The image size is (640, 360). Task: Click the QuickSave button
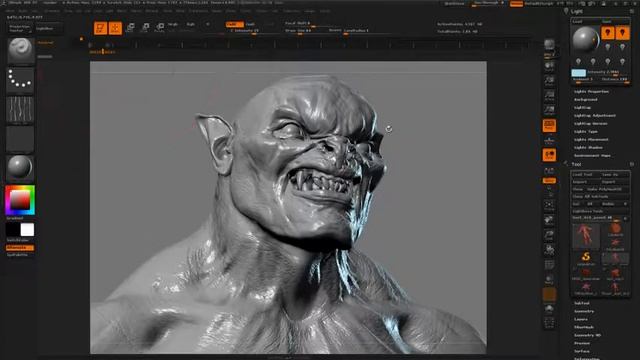click(455, 3)
